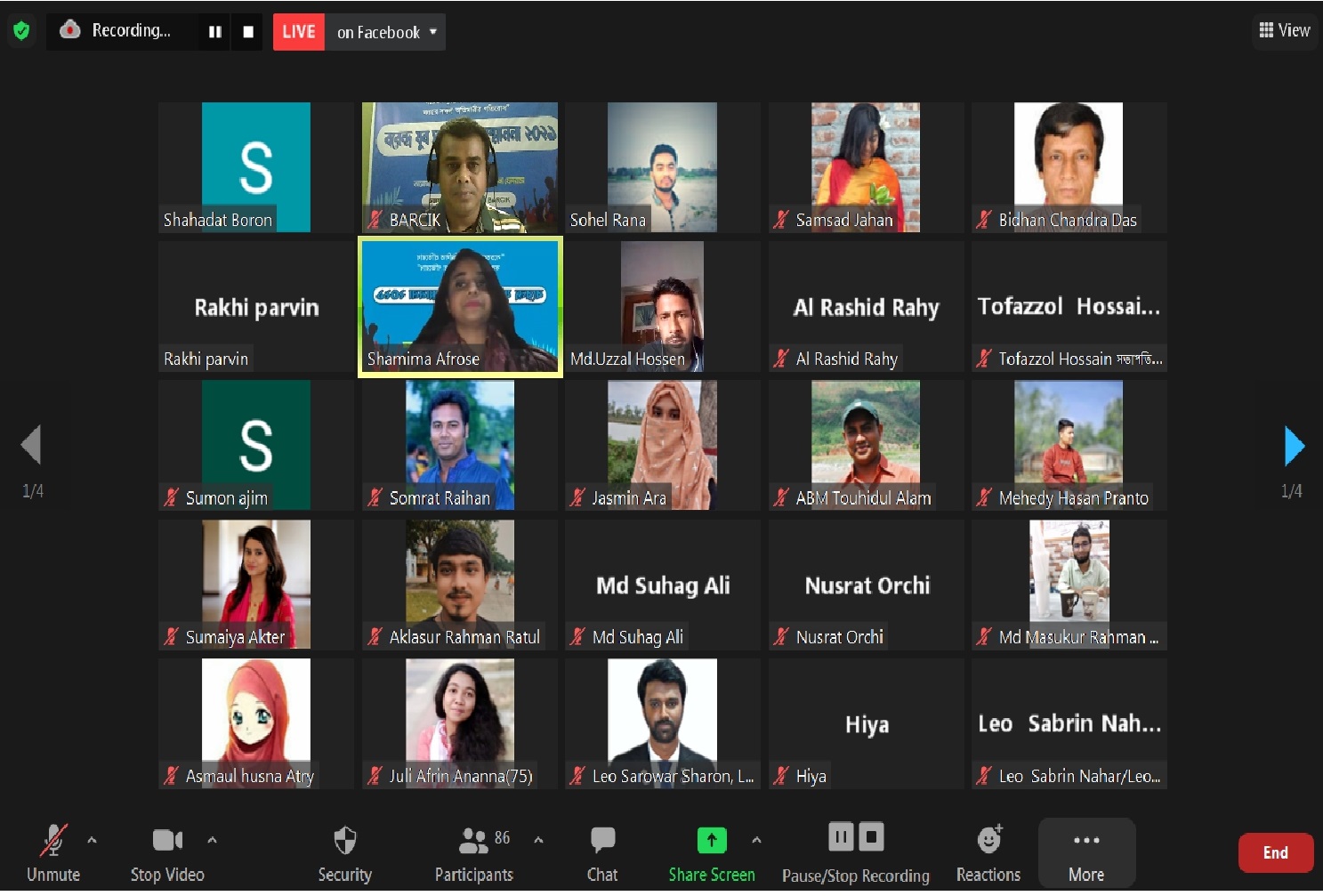Unmute the microphone
1323x896 pixels.
point(53,852)
